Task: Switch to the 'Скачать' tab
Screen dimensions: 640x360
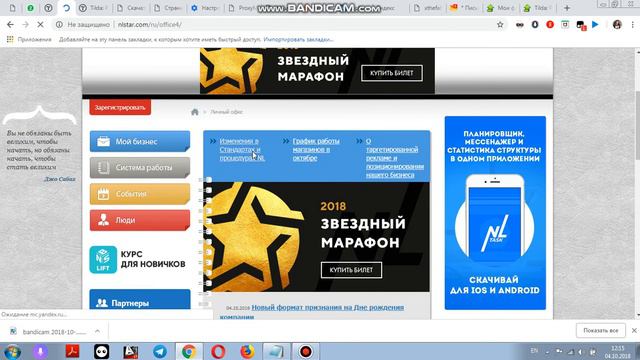Action: (x=131, y=8)
